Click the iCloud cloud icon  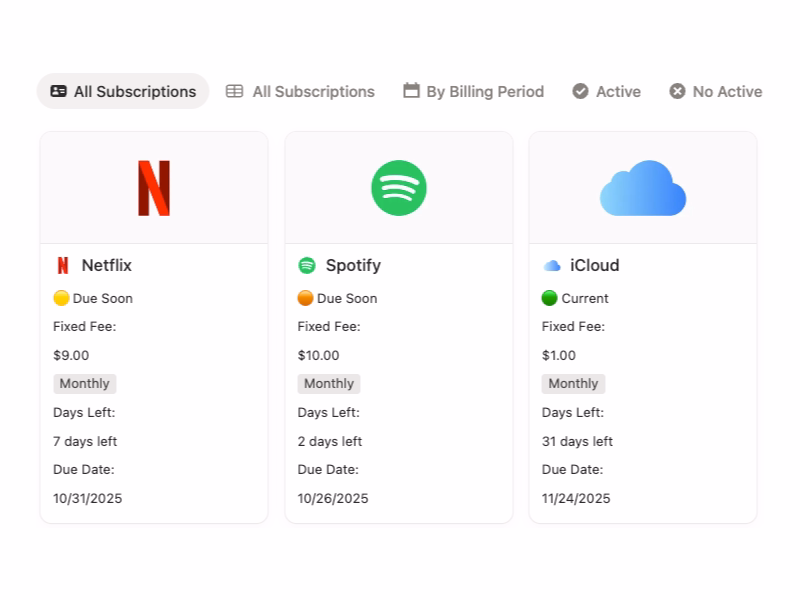click(643, 188)
